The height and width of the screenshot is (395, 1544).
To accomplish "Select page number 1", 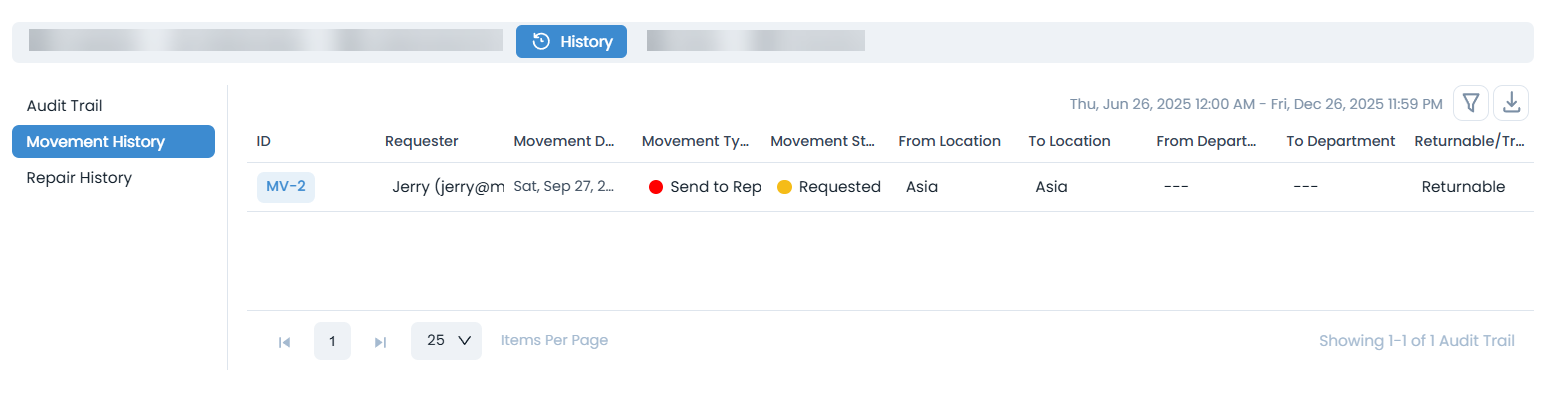I will point(332,341).
